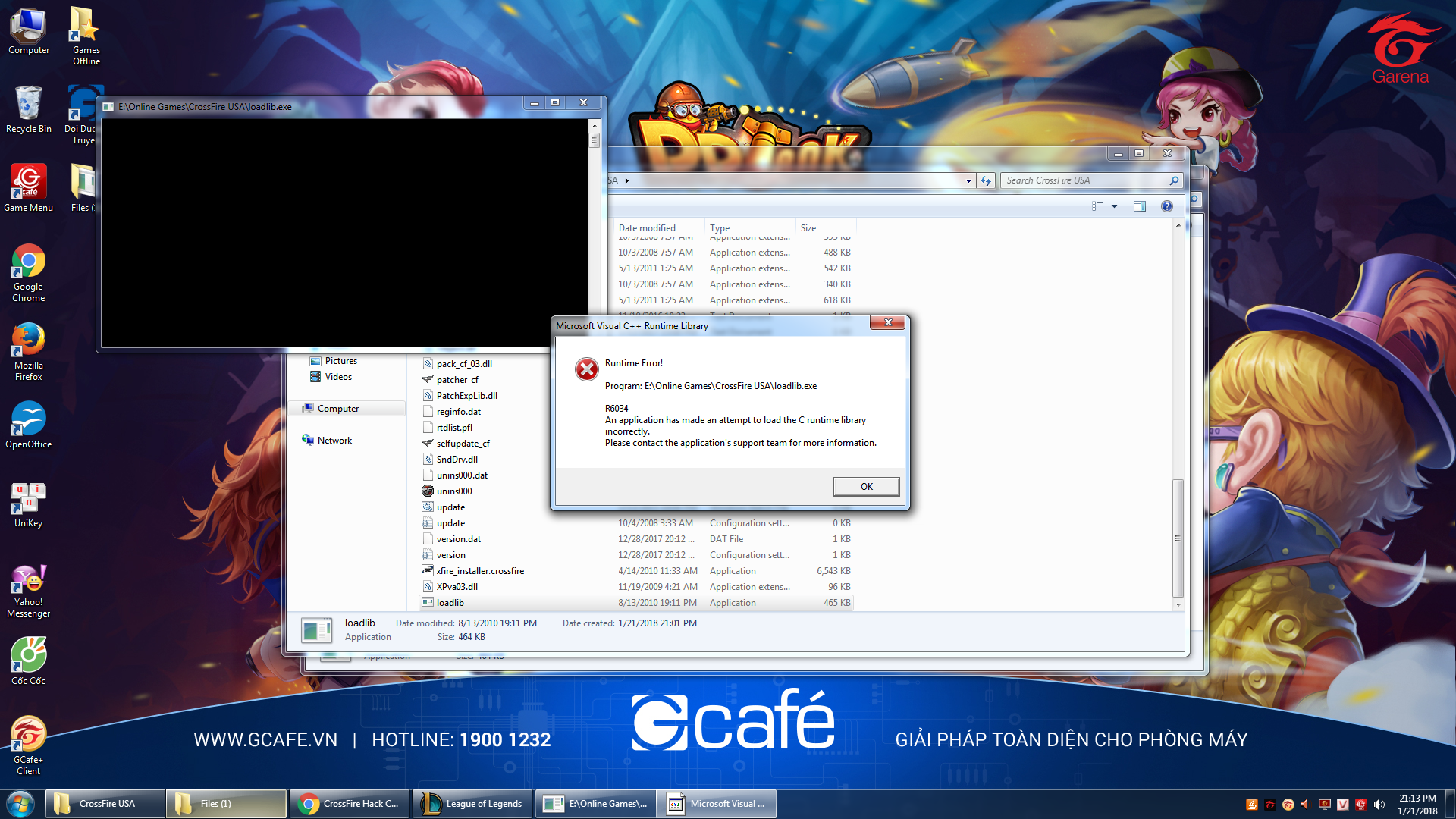Open OpenOffice desktop shortcut
Image resolution: width=1456 pixels, height=819 pixels.
(x=29, y=425)
